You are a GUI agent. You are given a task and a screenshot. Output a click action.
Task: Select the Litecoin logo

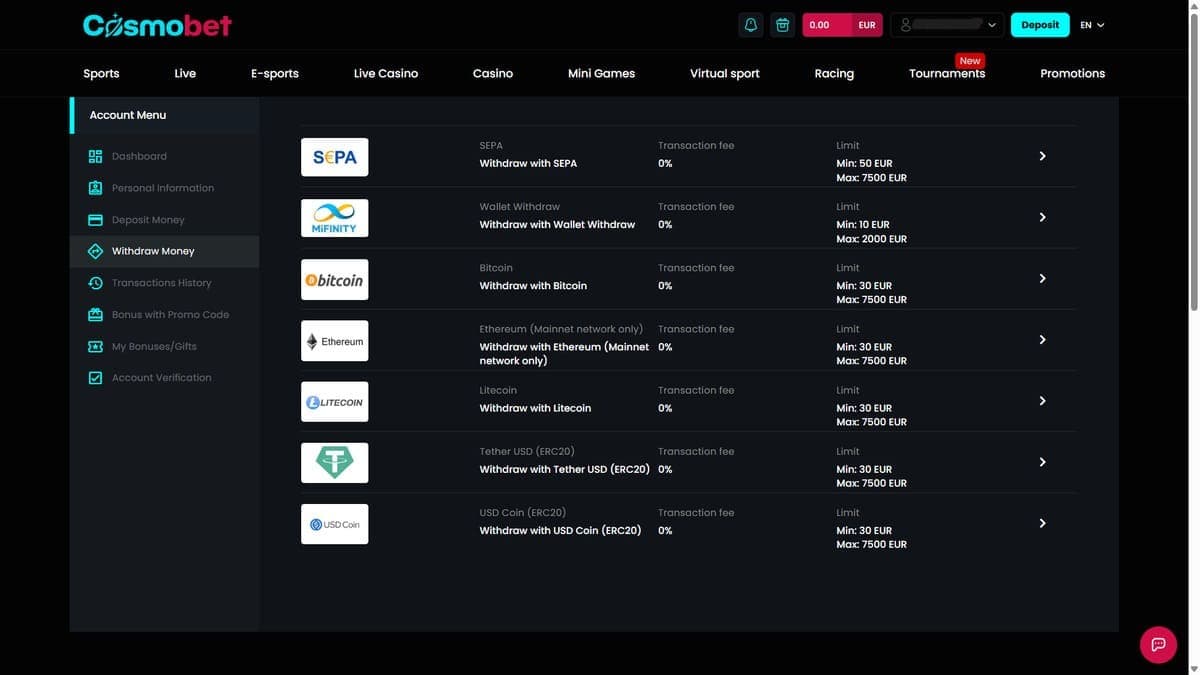pos(335,402)
